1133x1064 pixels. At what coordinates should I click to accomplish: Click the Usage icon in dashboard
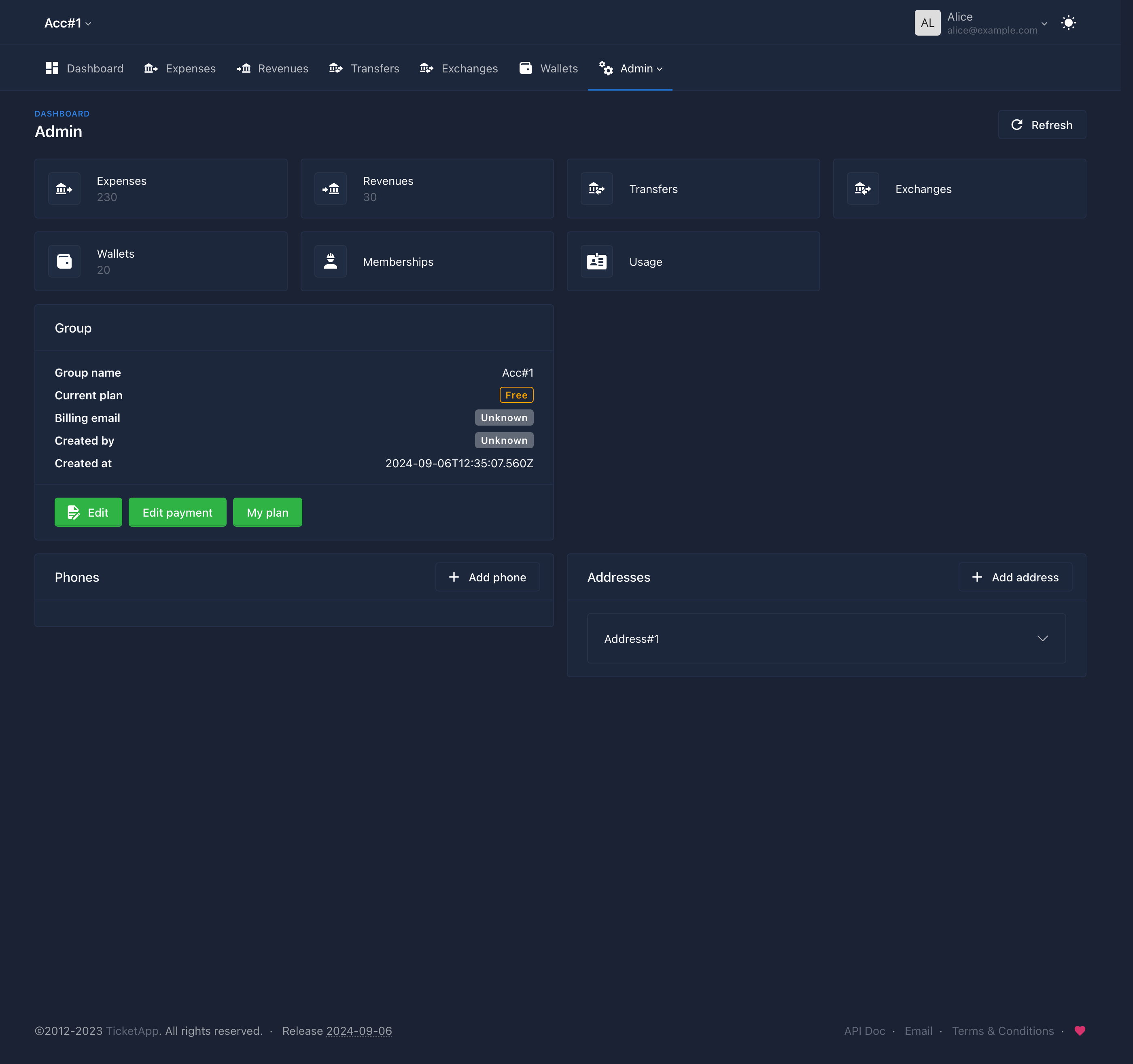pos(597,261)
